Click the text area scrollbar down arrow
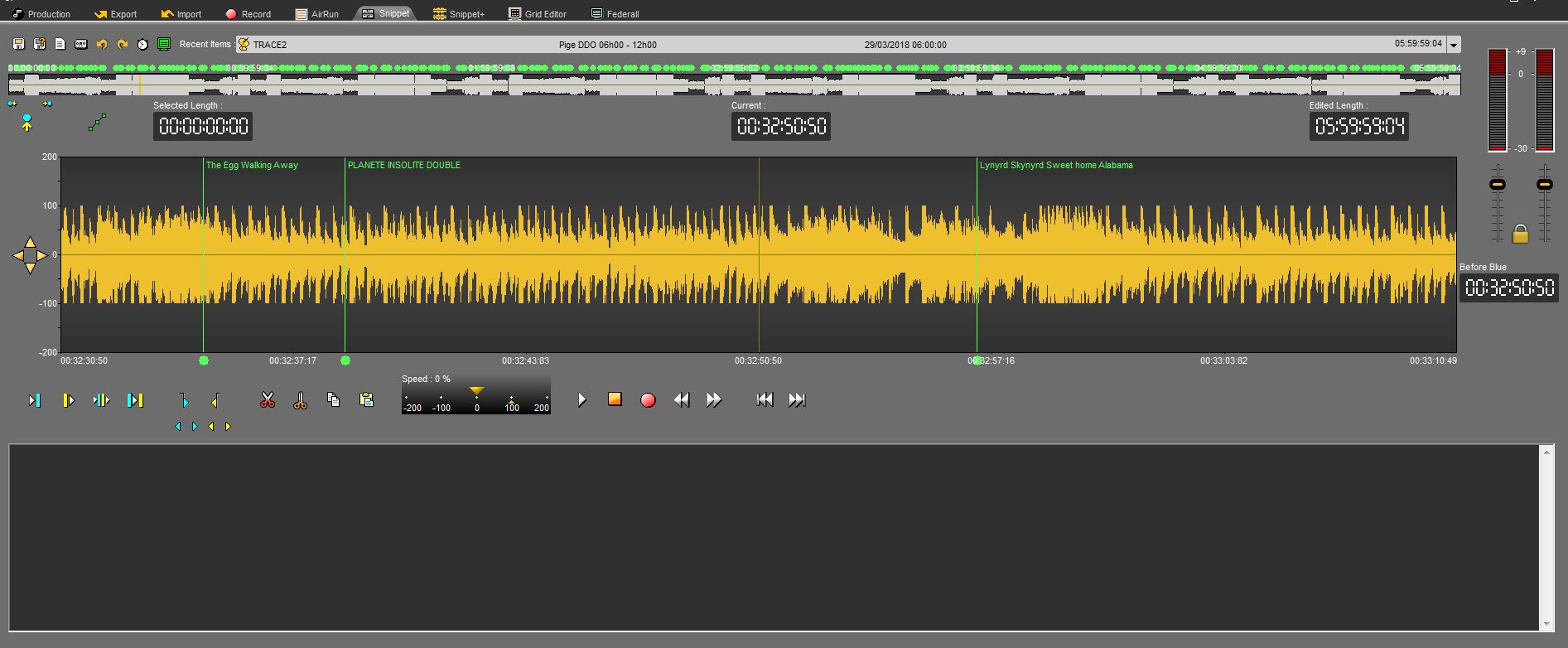The image size is (1568, 648). (1546, 624)
